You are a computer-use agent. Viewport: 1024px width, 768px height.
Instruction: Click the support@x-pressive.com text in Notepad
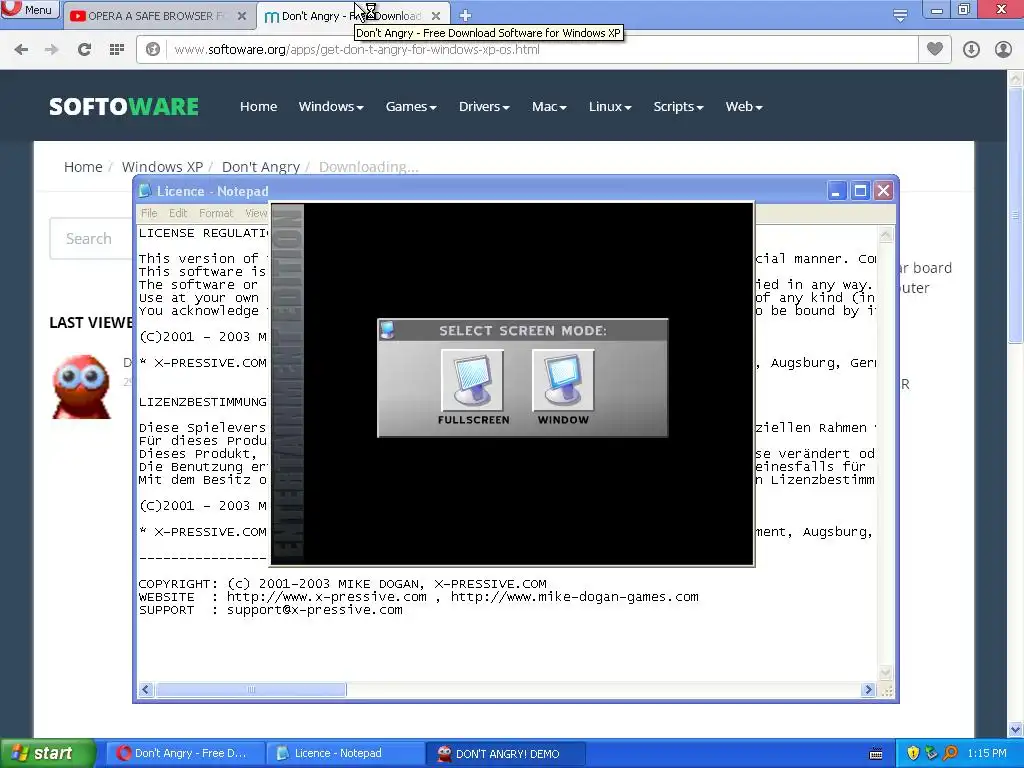point(314,610)
